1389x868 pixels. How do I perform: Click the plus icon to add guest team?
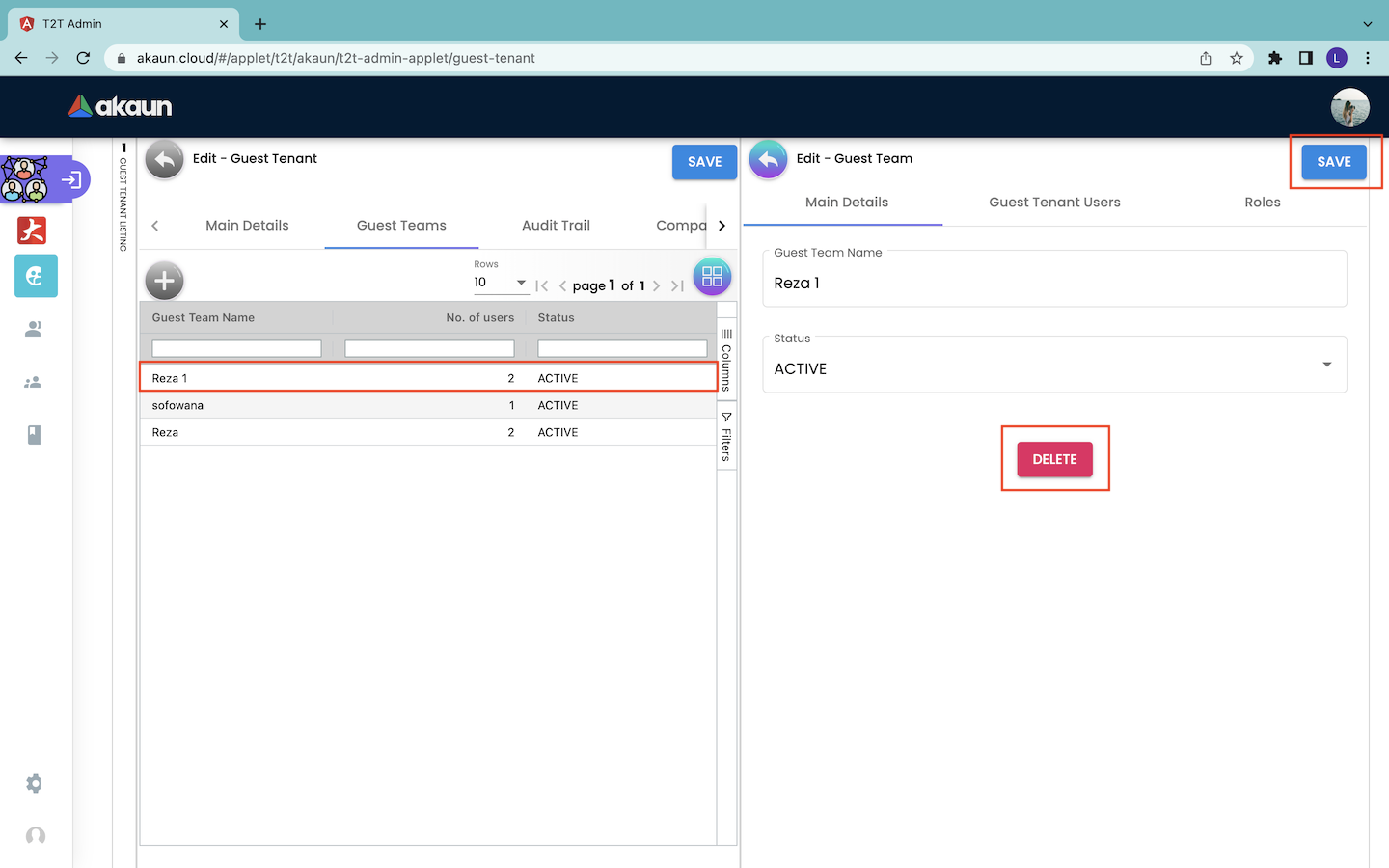coord(164,281)
